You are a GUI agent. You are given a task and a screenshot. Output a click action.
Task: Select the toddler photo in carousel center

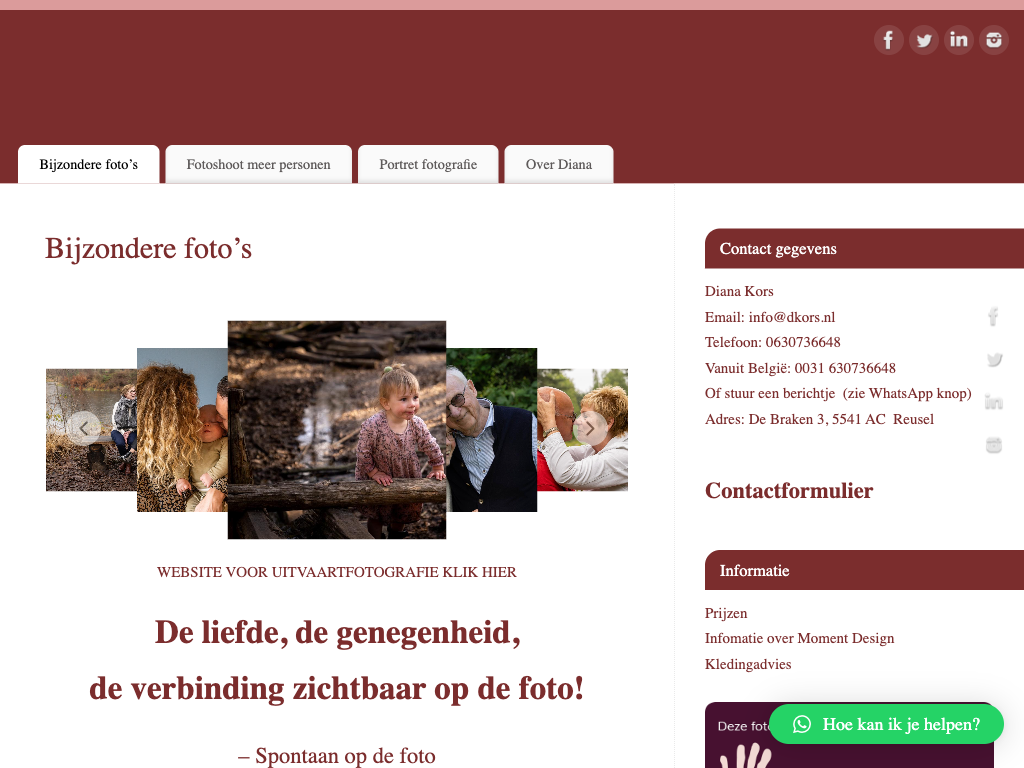(337, 430)
